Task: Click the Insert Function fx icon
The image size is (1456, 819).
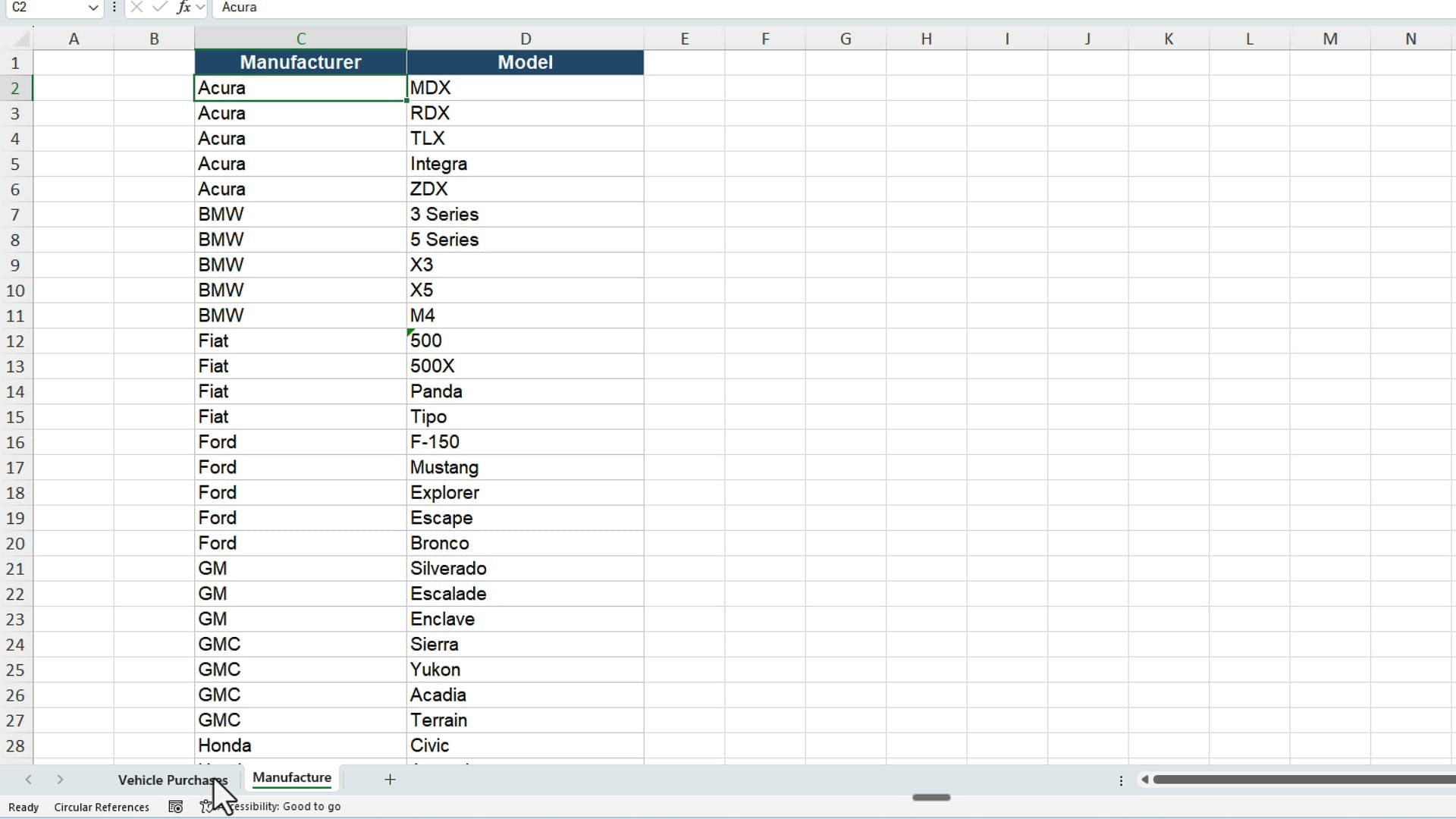Action: point(183,8)
